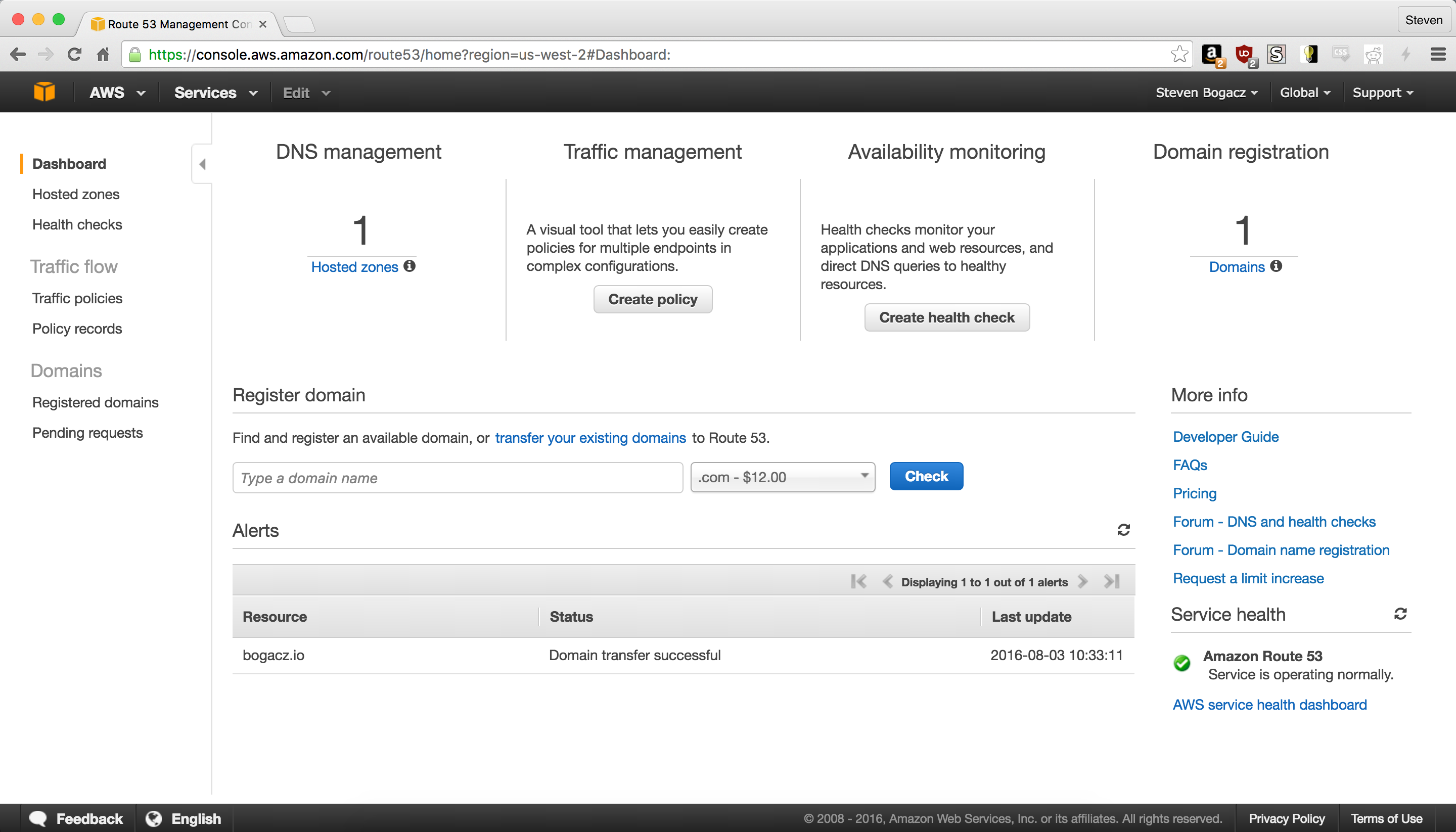
Task: Open a new tab next to Route 53 tab
Action: (x=299, y=24)
